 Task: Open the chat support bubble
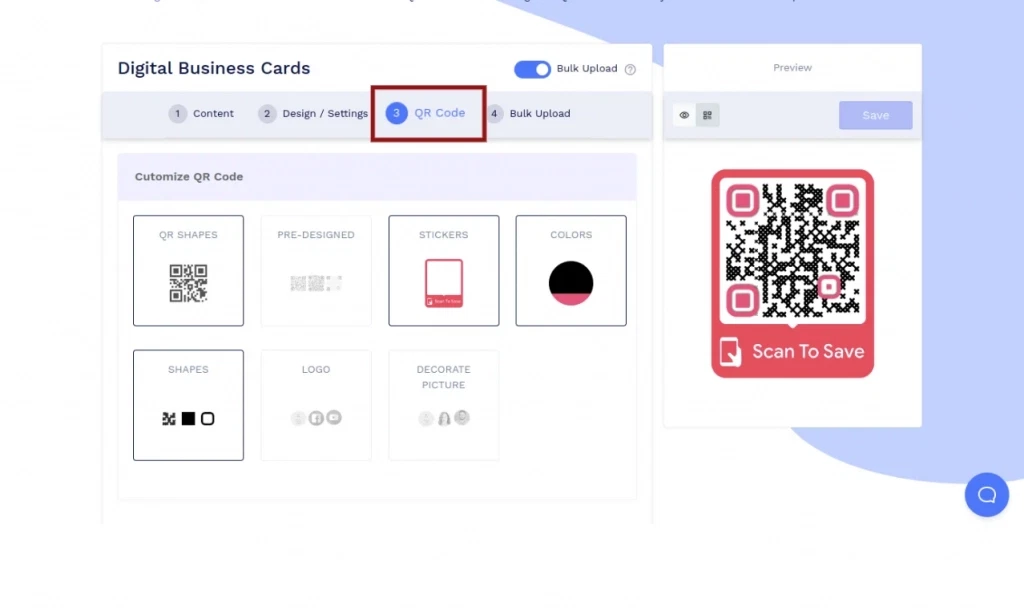click(x=986, y=495)
